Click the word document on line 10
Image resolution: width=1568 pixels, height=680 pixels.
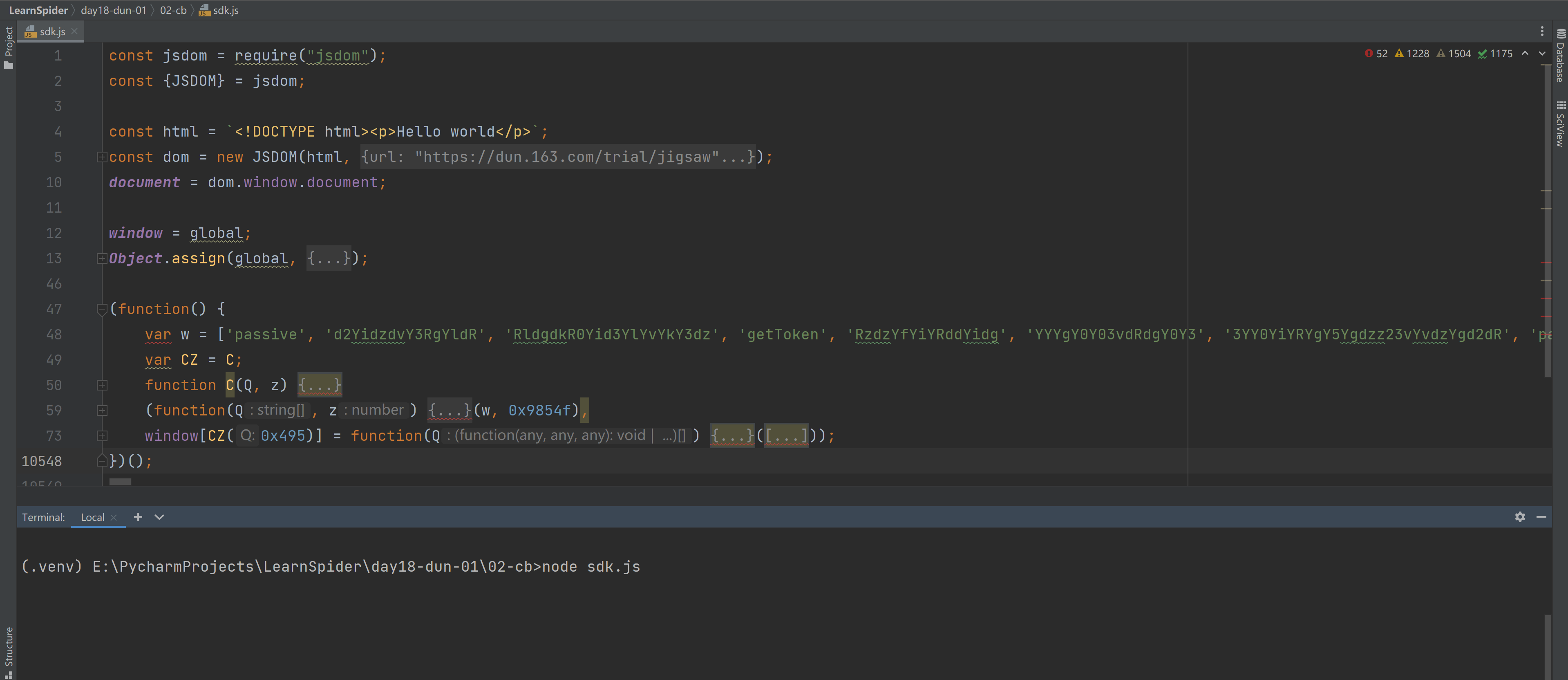tap(144, 183)
